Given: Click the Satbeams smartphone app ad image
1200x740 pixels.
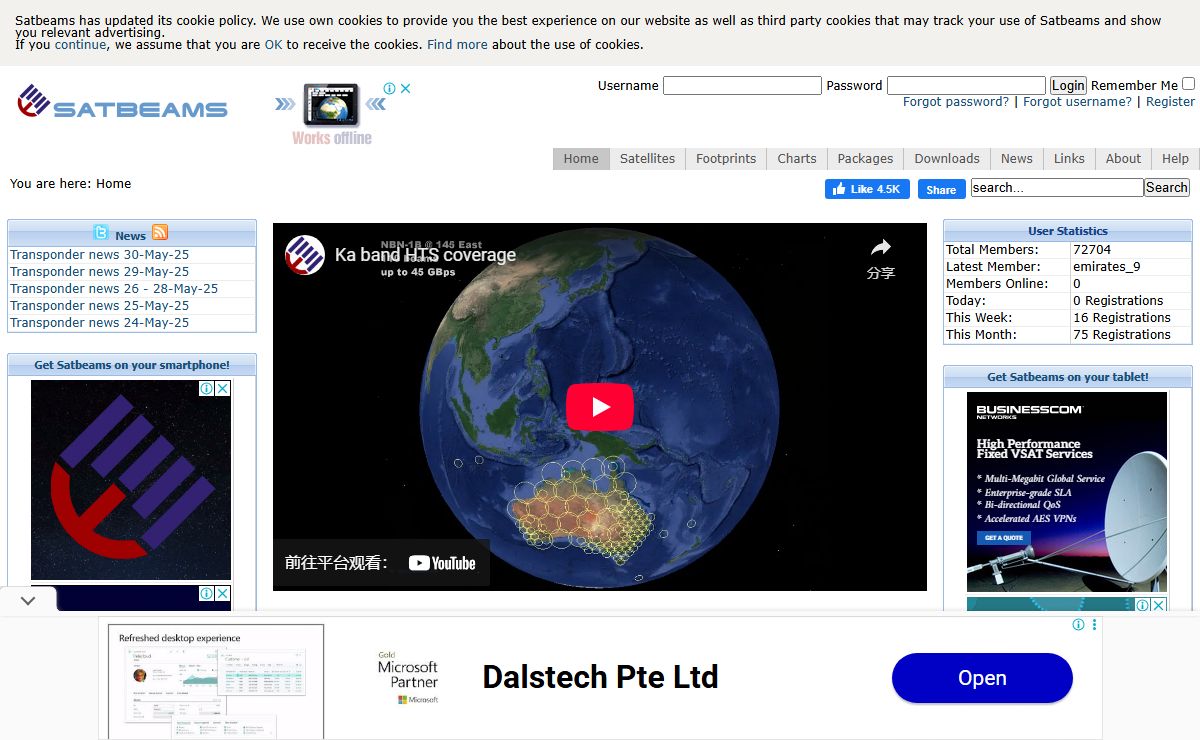Looking at the screenshot, I should tap(131, 480).
